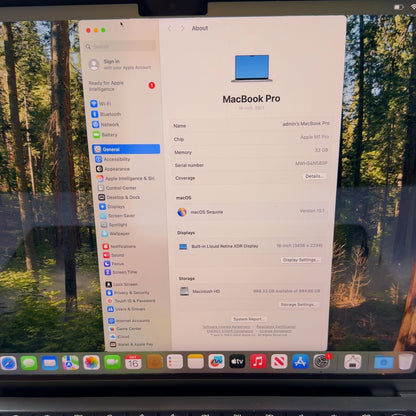Open Touch ID & Password settings

pos(131,301)
